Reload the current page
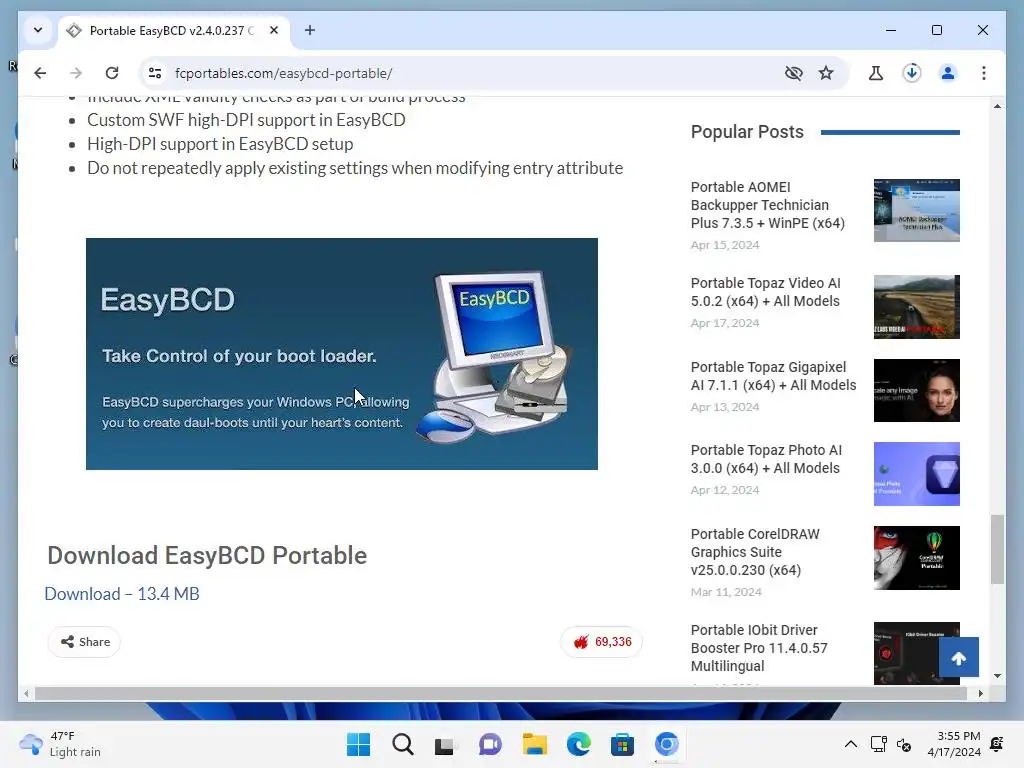This screenshot has height=768, width=1024. (x=112, y=73)
